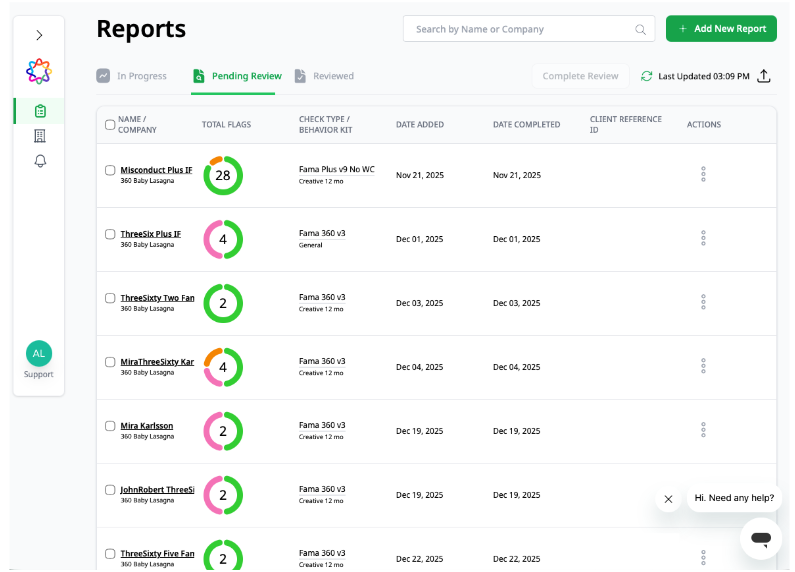The image size is (795, 572).
Task: Open actions menu for Mira Karlsson
Action: click(x=703, y=430)
